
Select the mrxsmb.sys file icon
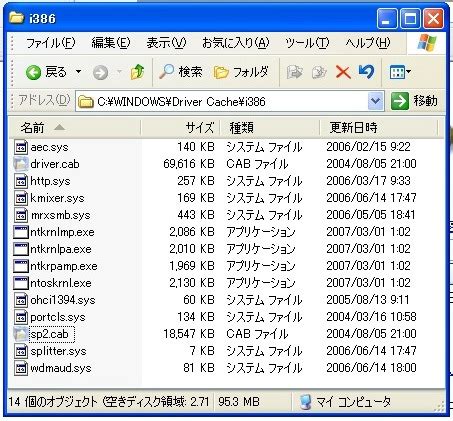coord(21,215)
